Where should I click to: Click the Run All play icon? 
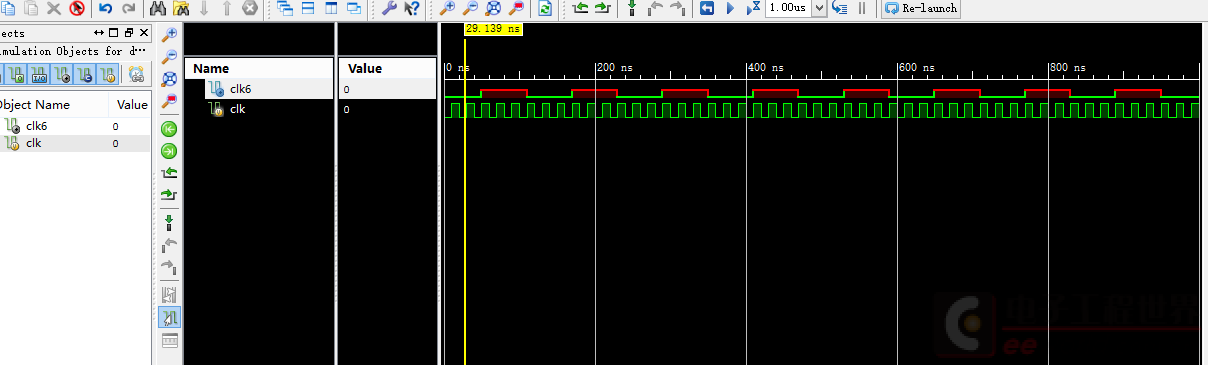(730, 8)
